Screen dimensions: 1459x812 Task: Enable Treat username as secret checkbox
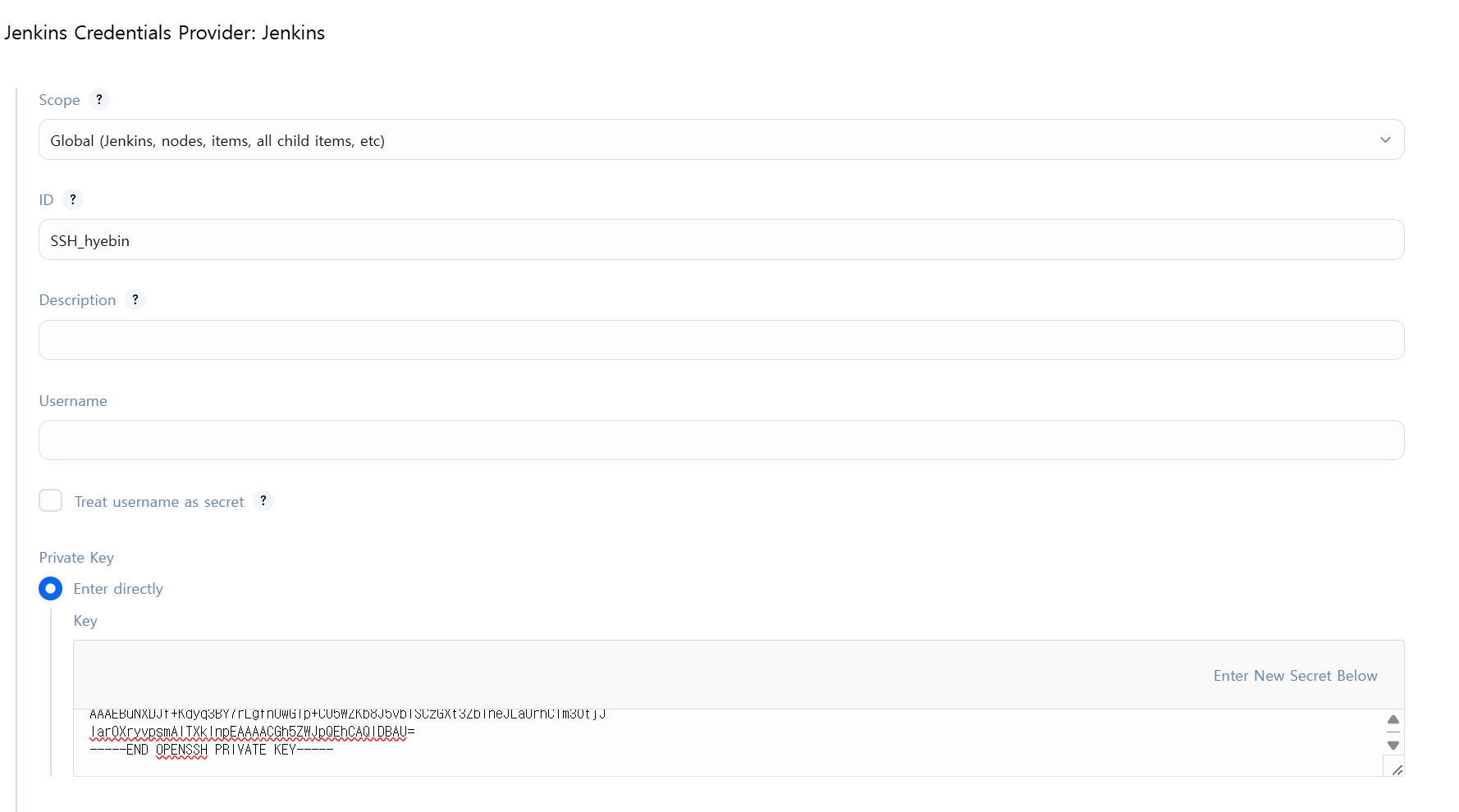click(51, 500)
